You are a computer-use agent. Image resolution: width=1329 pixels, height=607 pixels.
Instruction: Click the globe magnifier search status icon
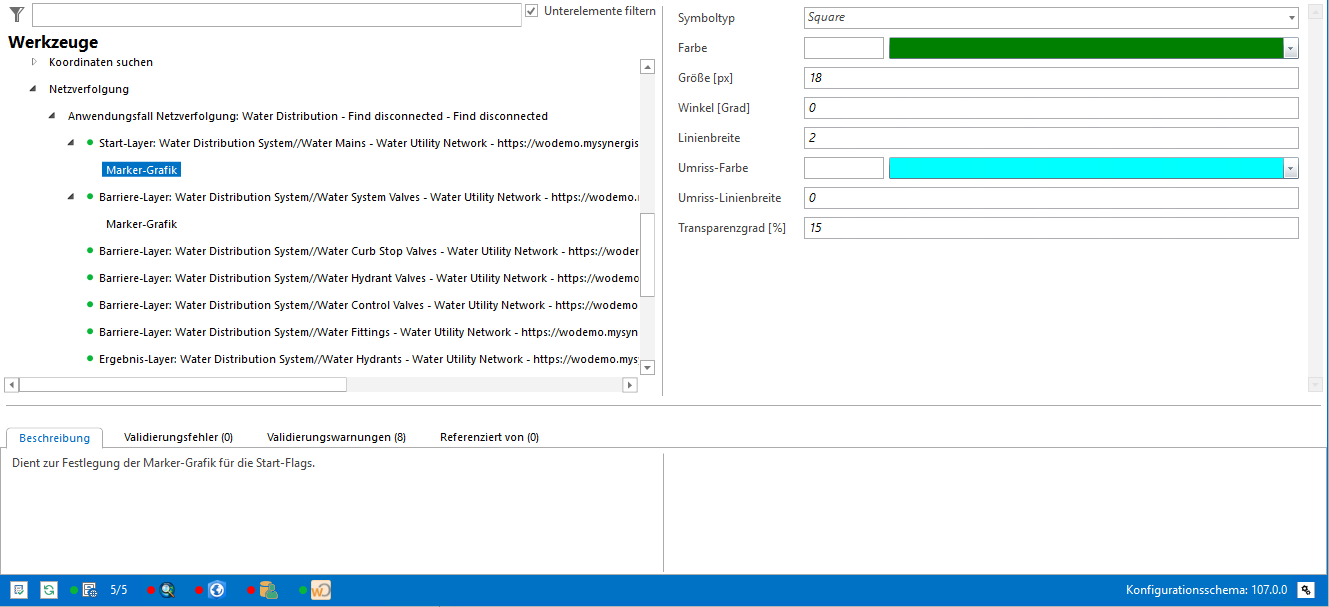(167, 590)
